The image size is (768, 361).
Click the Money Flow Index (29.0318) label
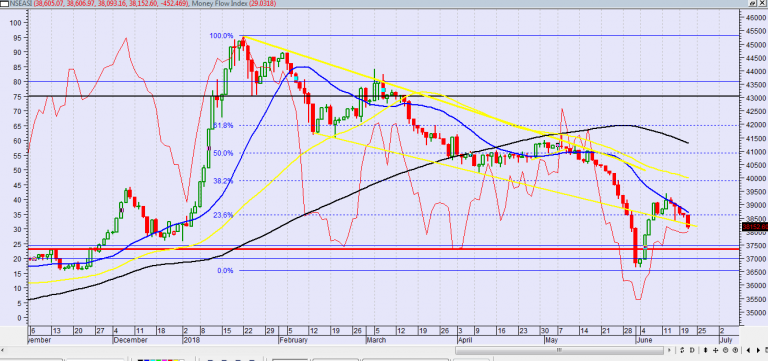point(234,3)
